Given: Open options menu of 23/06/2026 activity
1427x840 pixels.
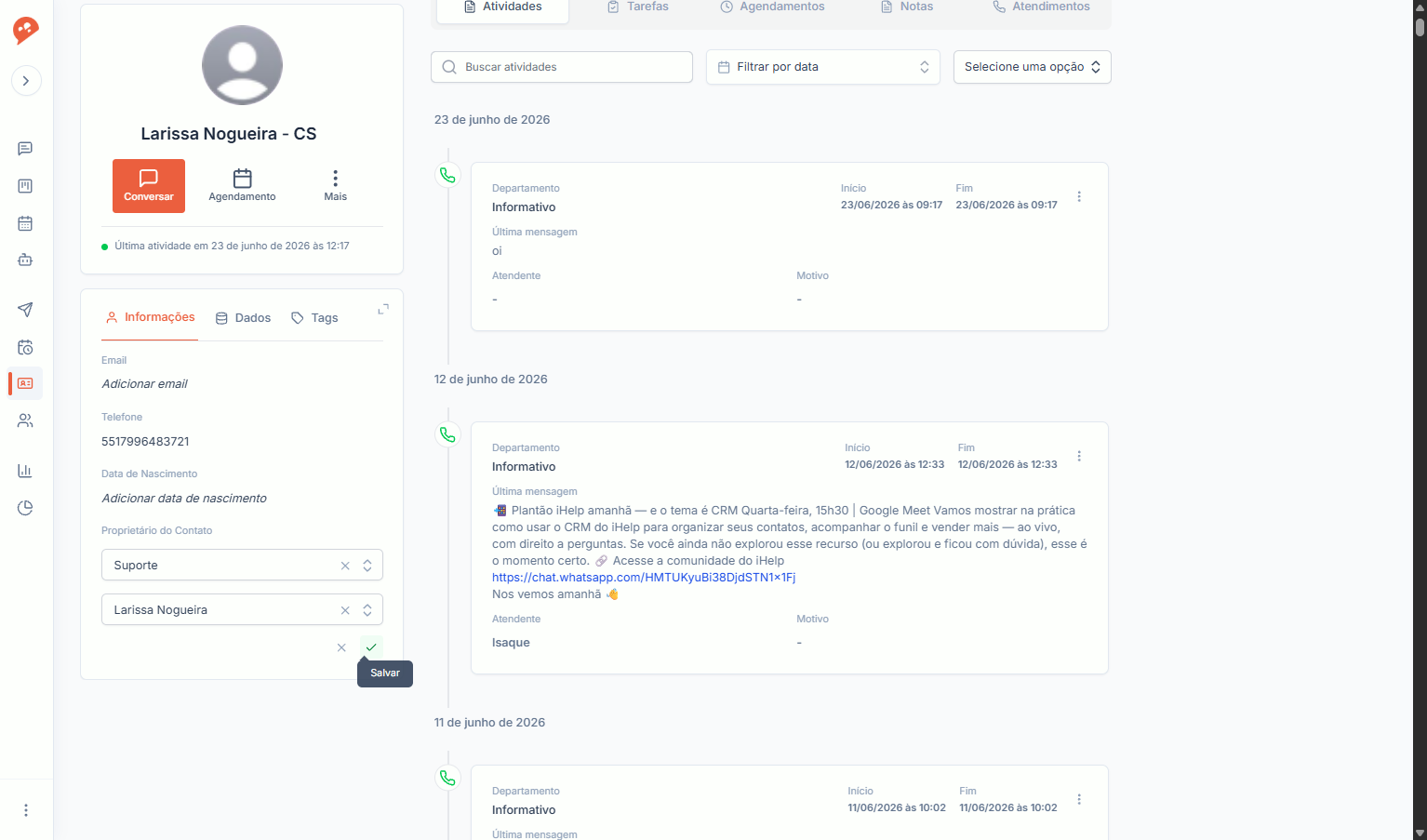Looking at the screenshot, I should [1079, 196].
